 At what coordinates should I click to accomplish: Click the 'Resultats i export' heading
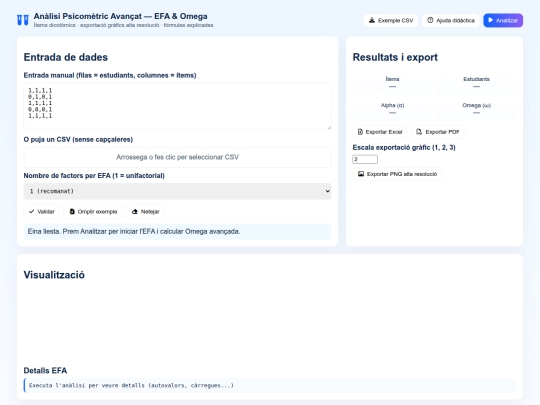(395, 57)
